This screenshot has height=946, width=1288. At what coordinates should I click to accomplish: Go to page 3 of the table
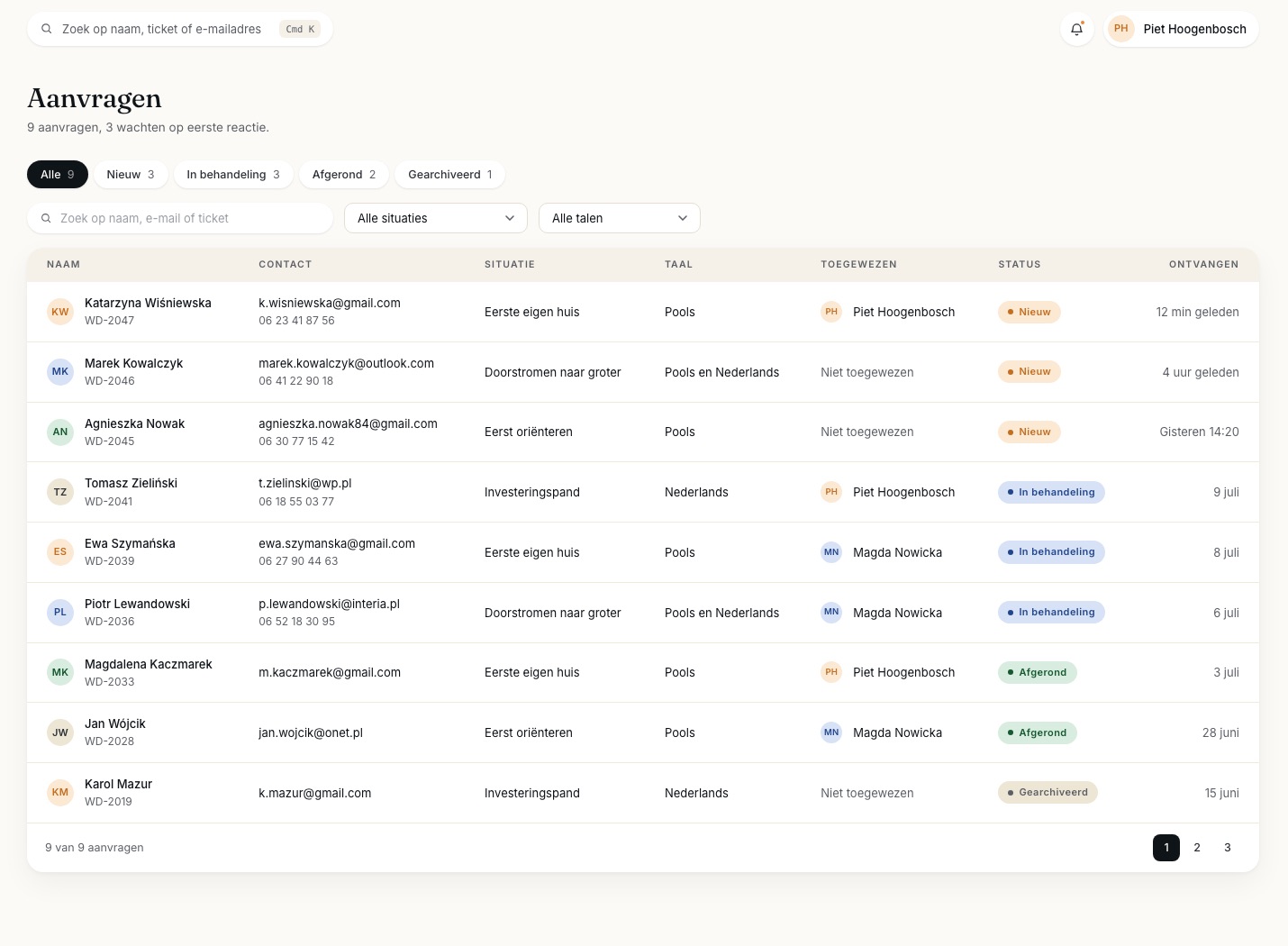coord(1228,848)
